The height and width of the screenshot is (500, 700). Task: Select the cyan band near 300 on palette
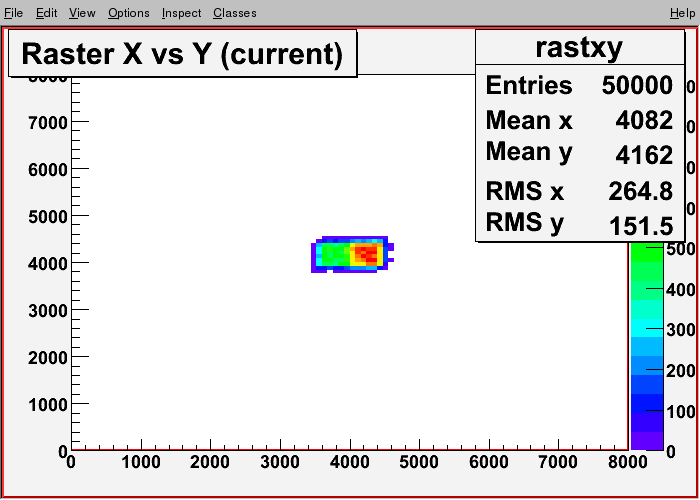point(646,329)
